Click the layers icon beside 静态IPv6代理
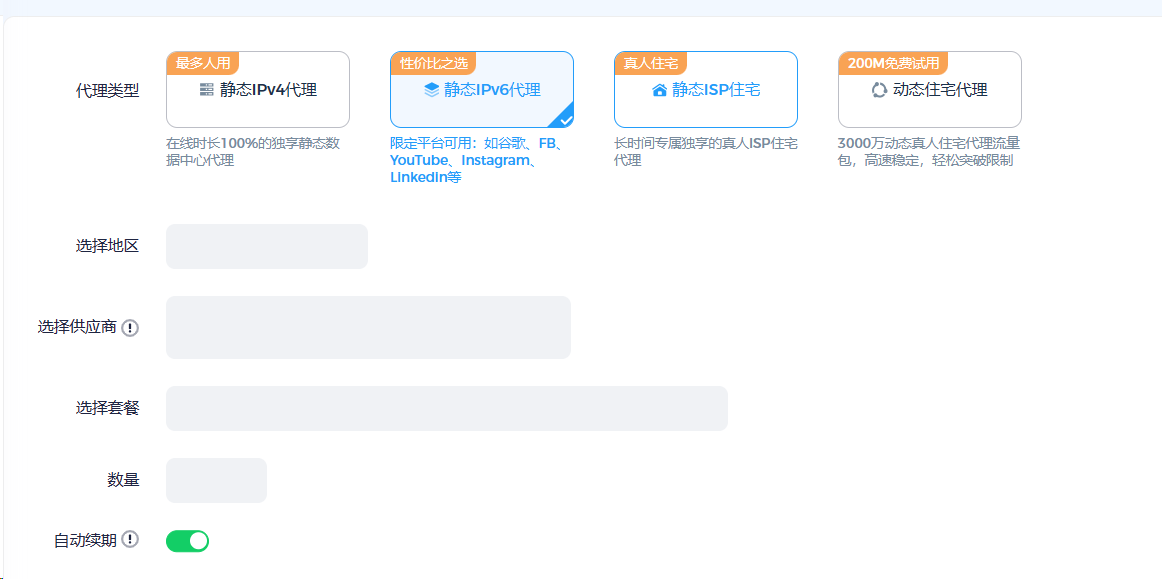Image resolution: width=1162 pixels, height=579 pixels. pos(431,90)
